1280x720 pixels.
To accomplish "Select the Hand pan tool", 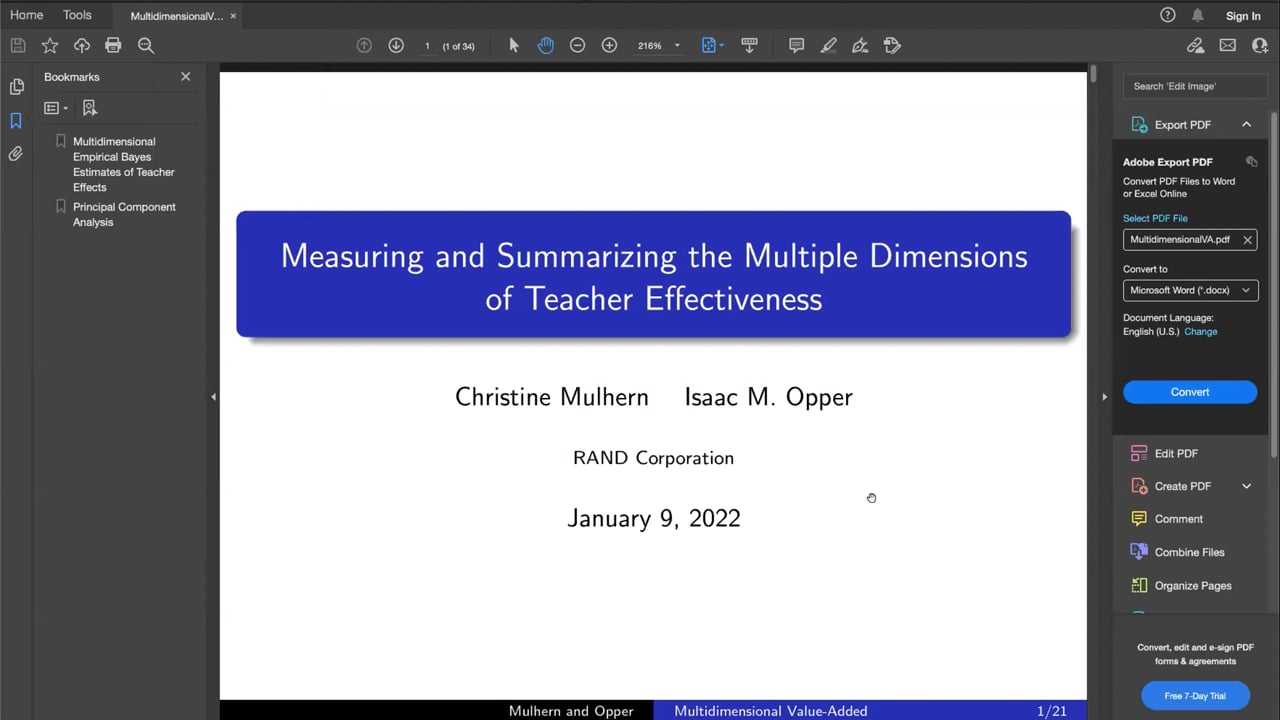I will click(545, 45).
